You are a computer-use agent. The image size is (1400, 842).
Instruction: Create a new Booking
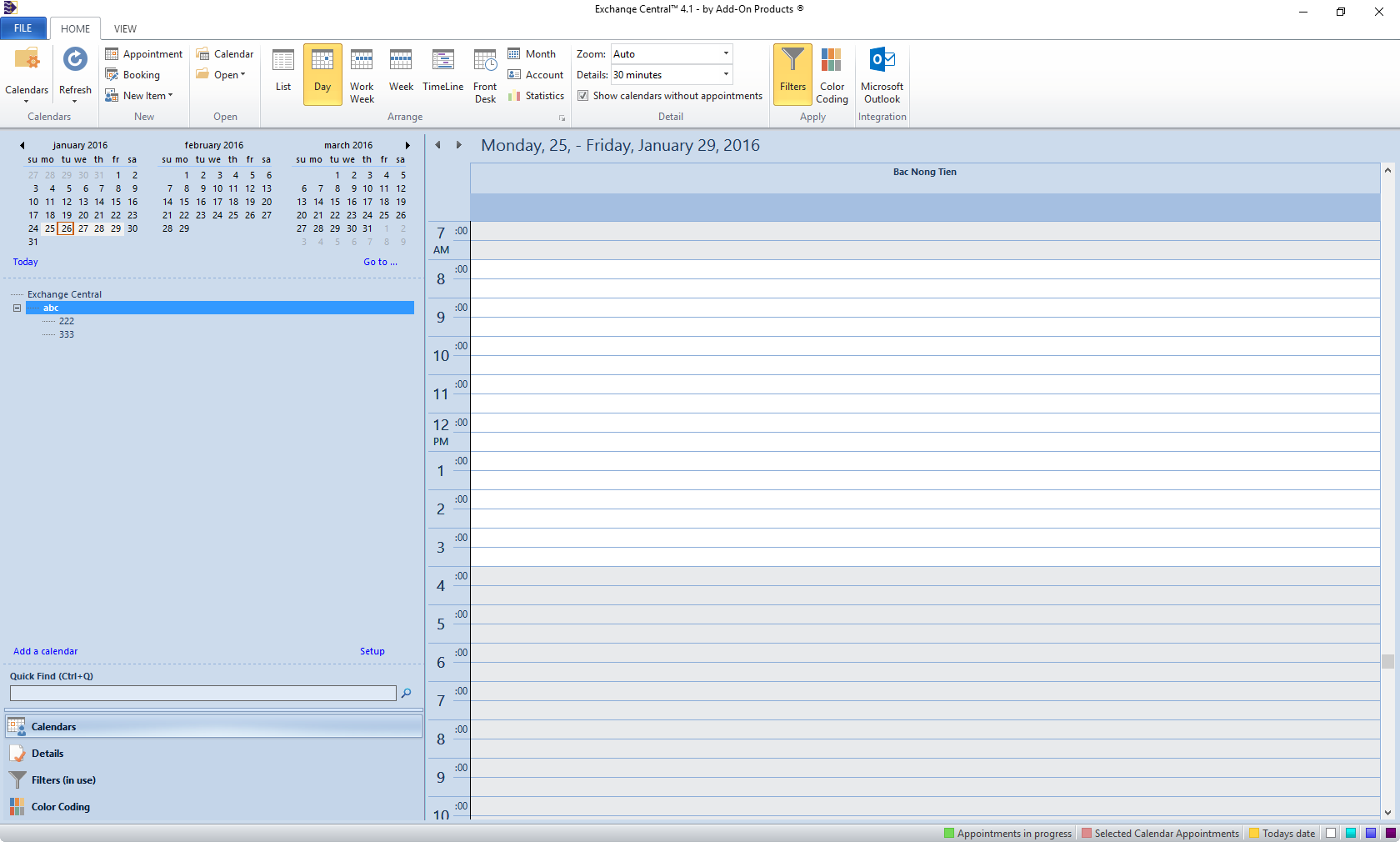point(132,75)
